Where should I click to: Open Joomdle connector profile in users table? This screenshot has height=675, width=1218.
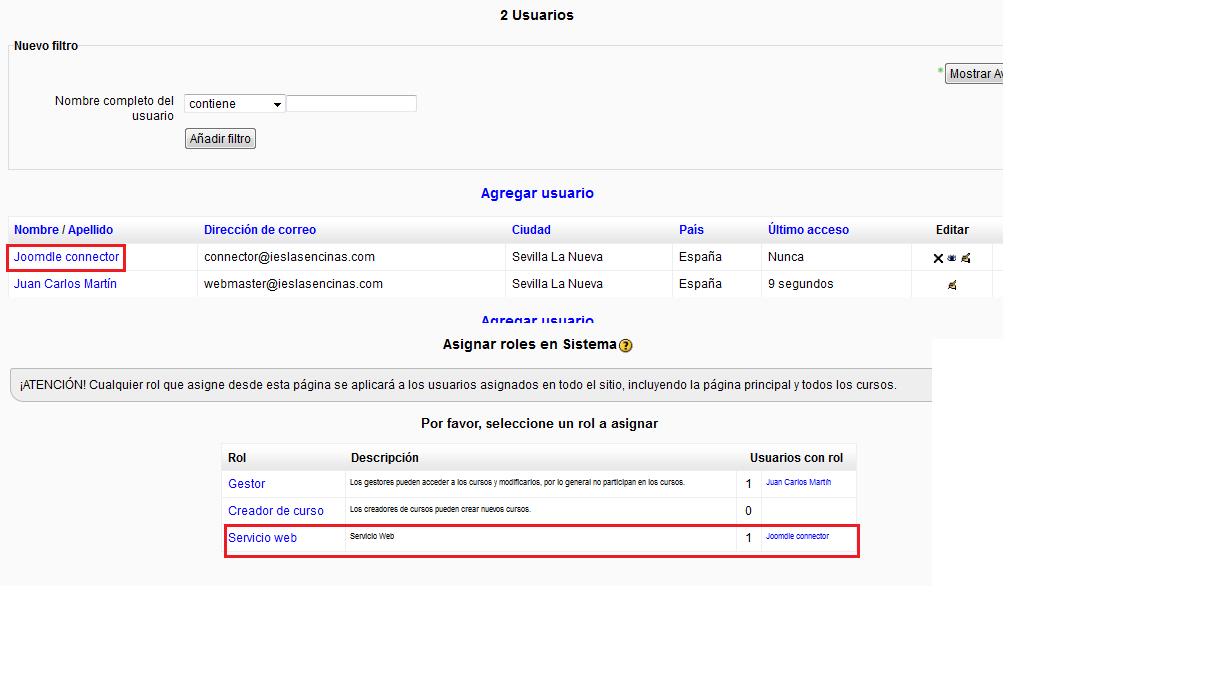coord(66,257)
